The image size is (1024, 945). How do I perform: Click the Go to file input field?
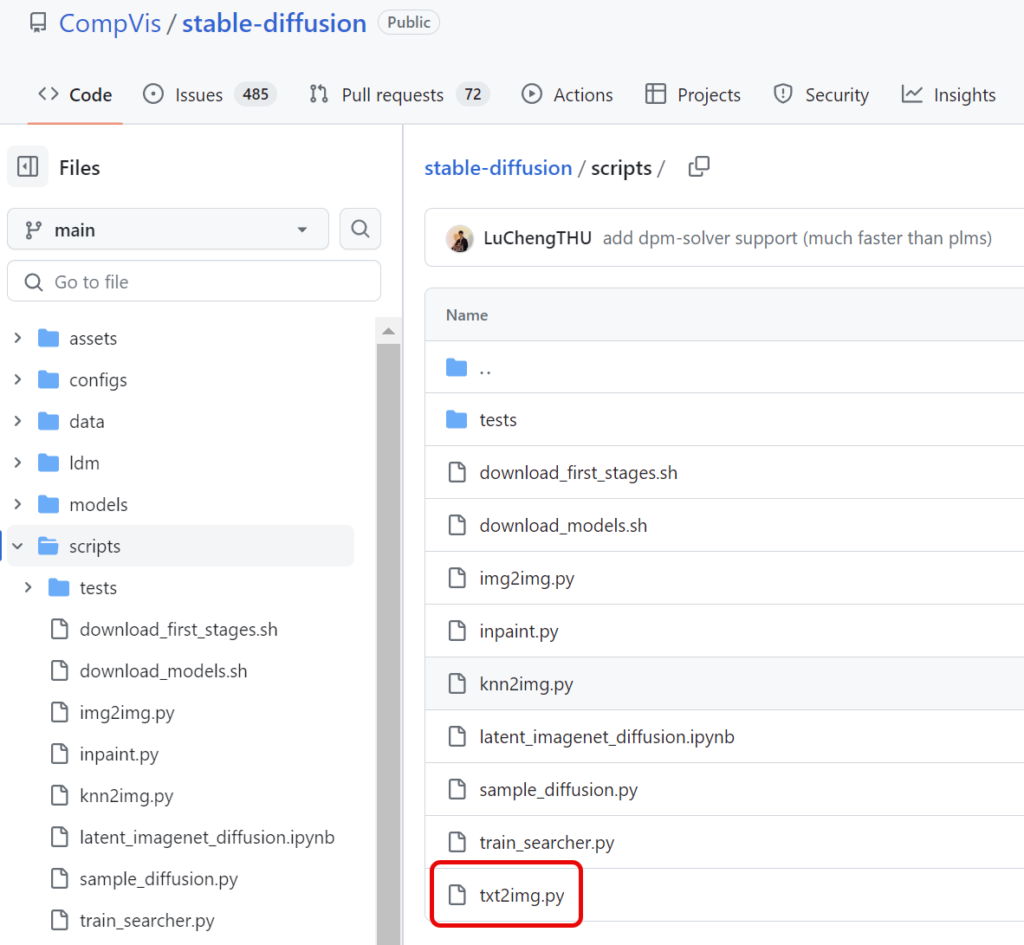(193, 281)
